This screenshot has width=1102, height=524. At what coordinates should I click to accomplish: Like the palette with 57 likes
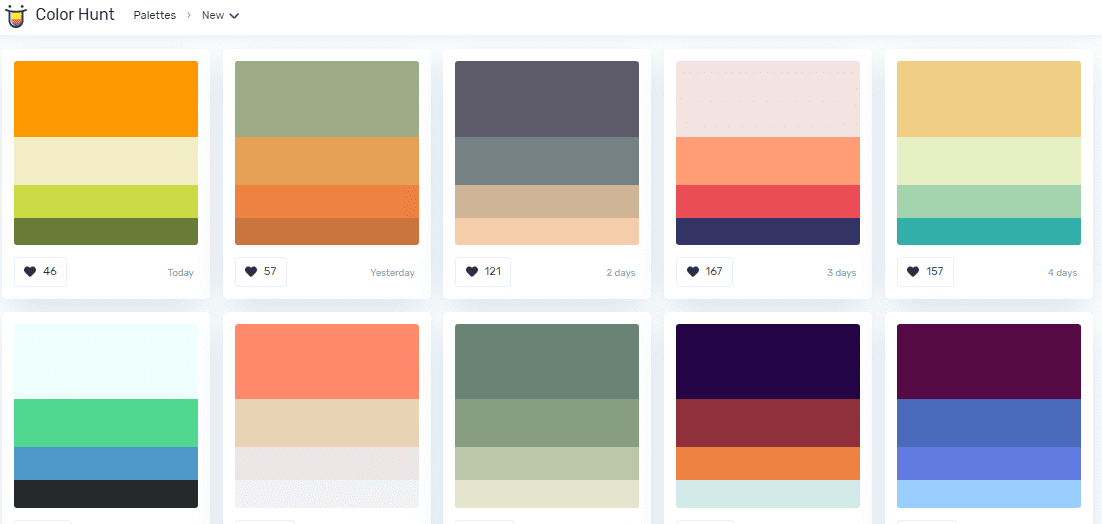click(261, 272)
